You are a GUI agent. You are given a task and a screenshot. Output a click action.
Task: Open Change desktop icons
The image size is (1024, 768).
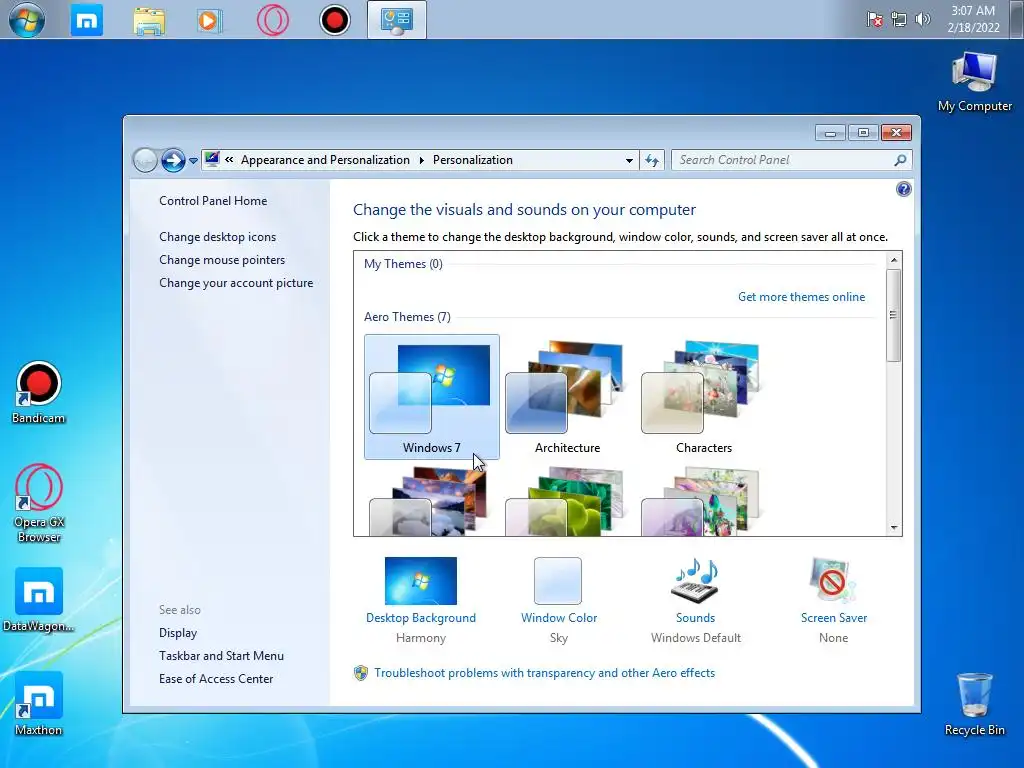click(217, 237)
